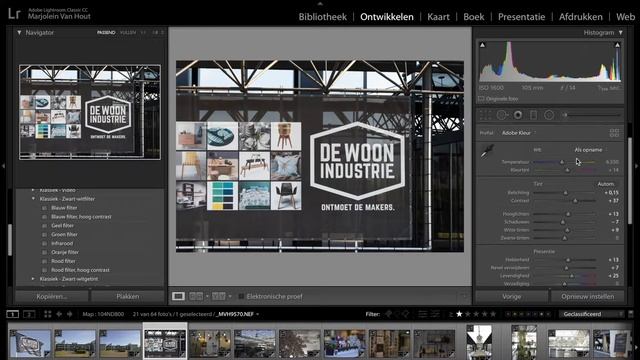Open the Ontwikkelen module tab
This screenshot has width=640, height=360.
tap(387, 17)
